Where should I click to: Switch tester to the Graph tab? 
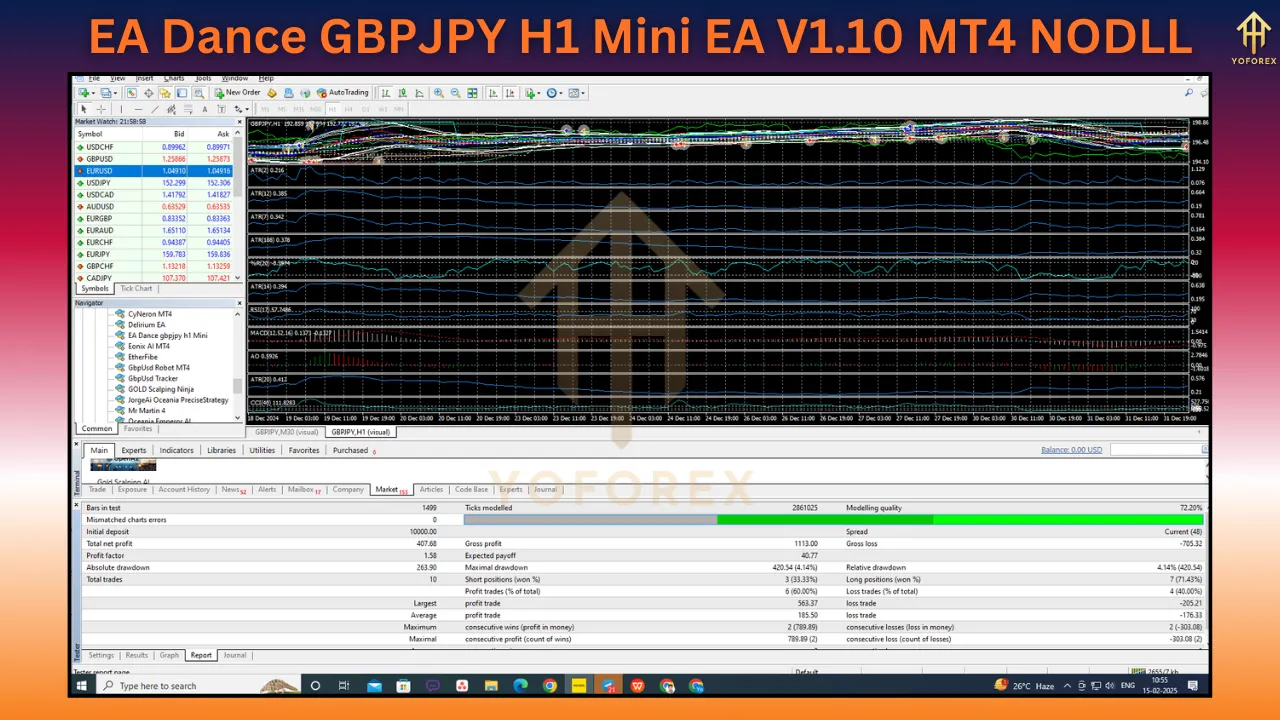[169, 656]
